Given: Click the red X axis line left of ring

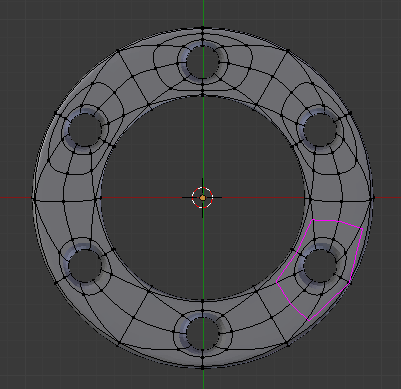Looking at the screenshot, I should (16, 198).
